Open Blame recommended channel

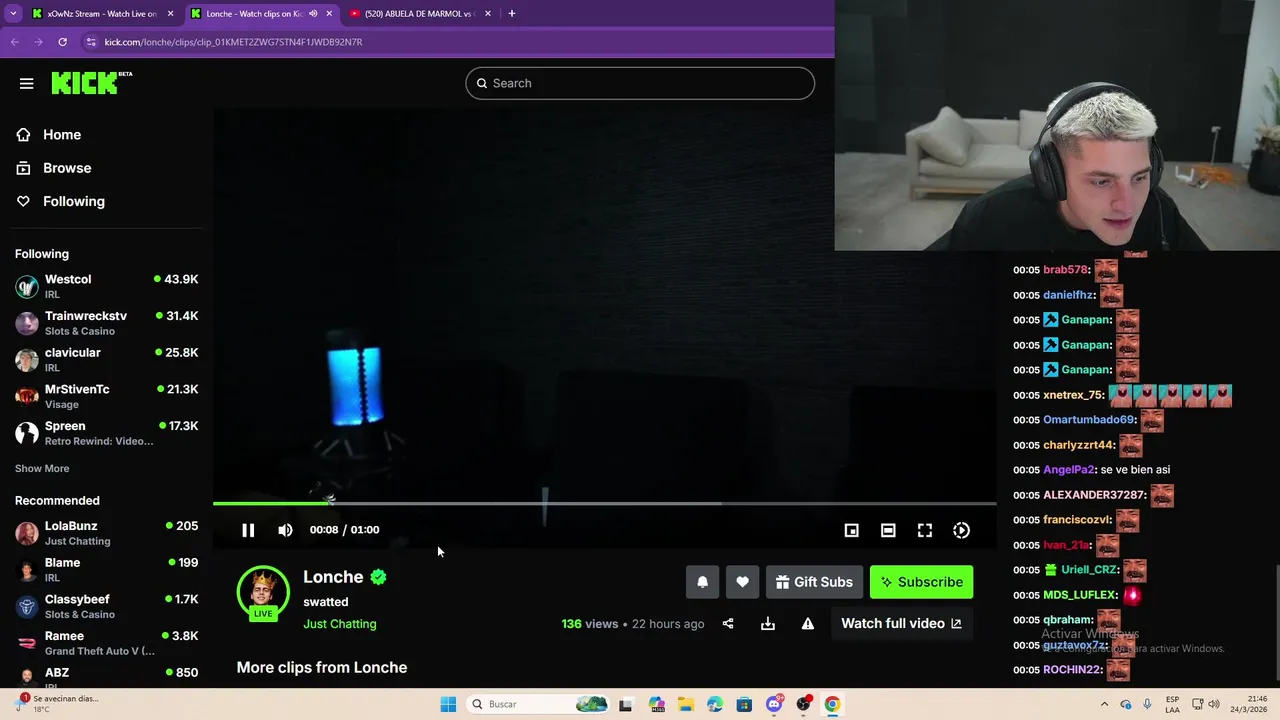(106, 569)
